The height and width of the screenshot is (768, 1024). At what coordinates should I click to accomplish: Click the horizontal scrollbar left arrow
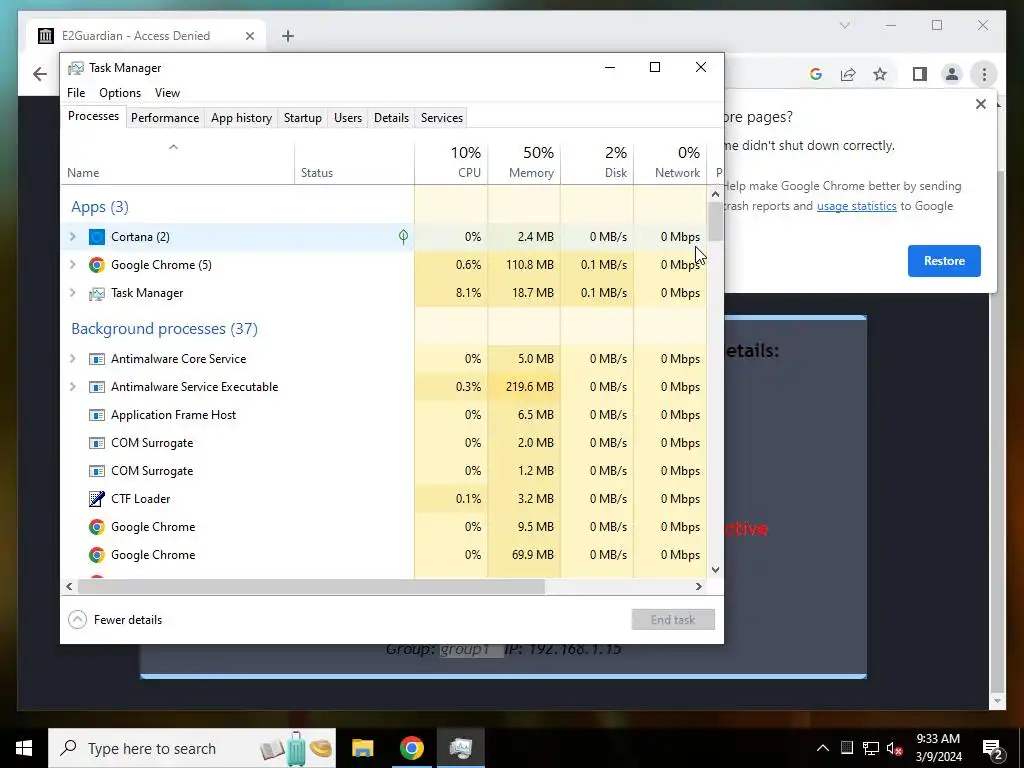69,586
